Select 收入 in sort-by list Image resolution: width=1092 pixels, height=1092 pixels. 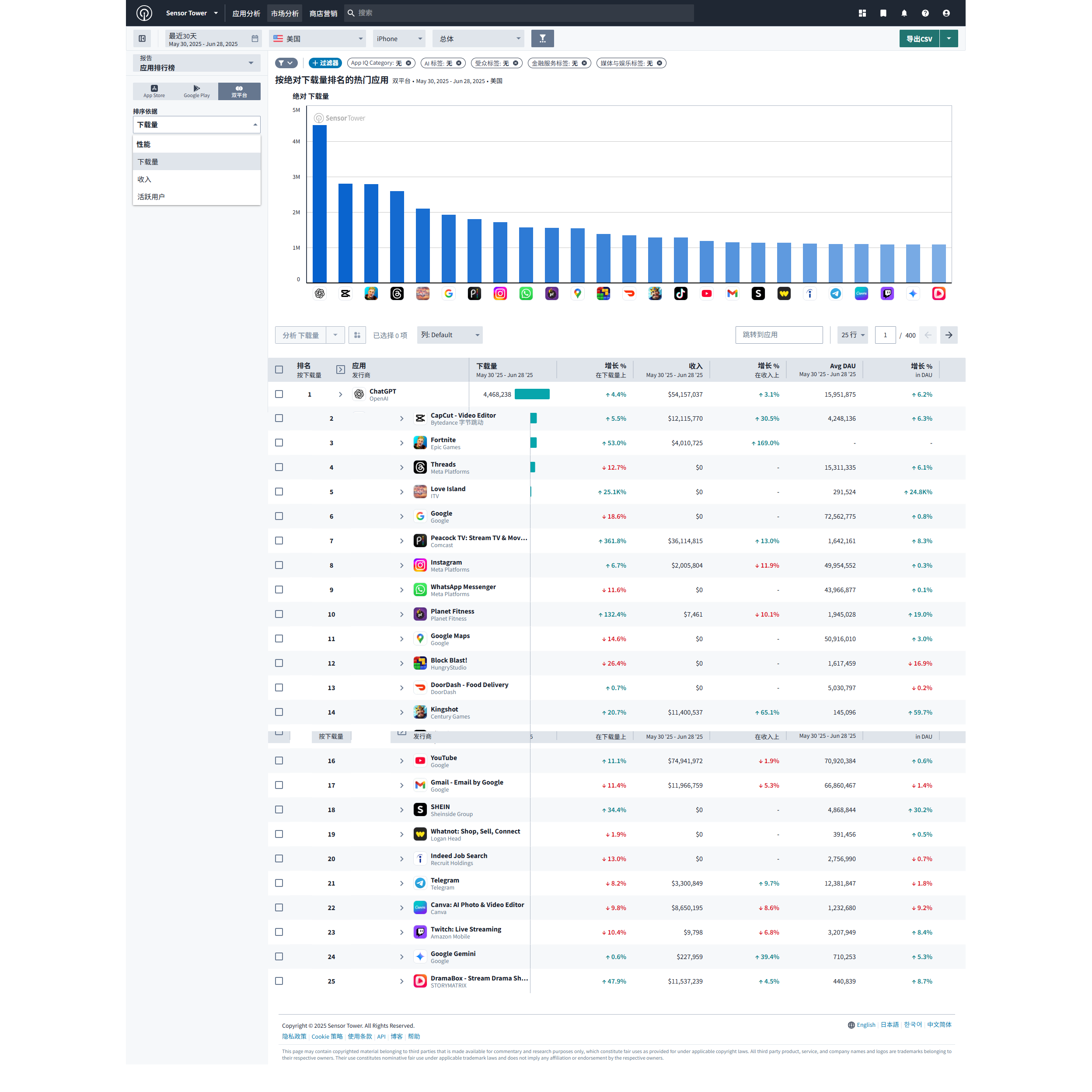(145, 179)
